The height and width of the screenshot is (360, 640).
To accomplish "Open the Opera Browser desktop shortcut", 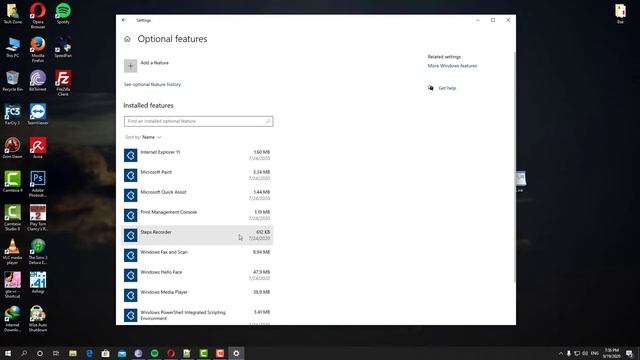I will [38, 15].
